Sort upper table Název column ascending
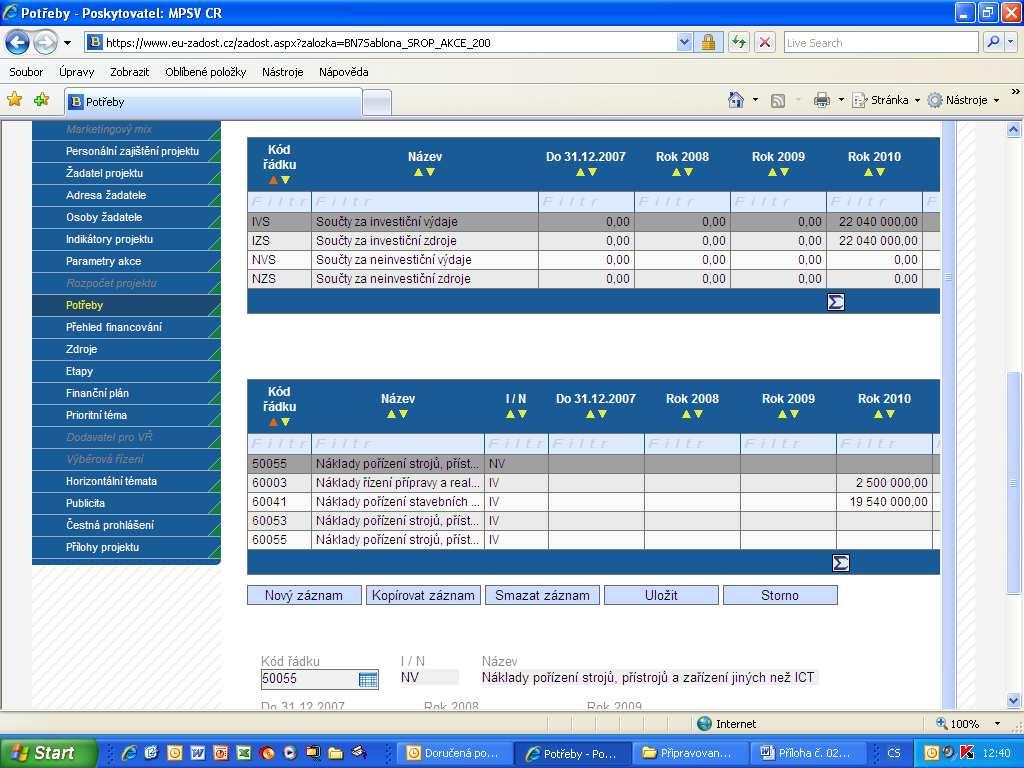This screenshot has width=1024, height=768. 419,172
